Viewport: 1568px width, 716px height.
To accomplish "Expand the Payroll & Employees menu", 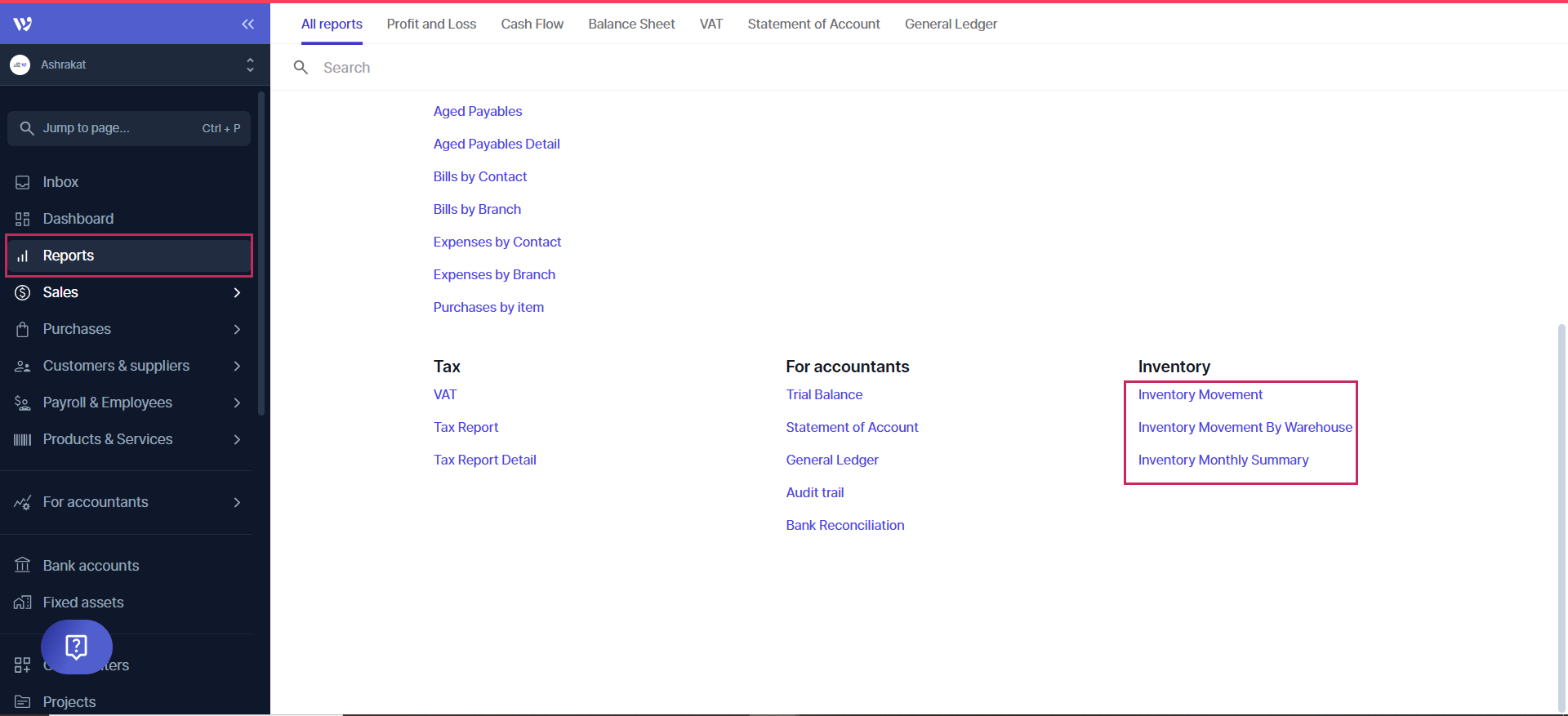I will tap(237, 402).
